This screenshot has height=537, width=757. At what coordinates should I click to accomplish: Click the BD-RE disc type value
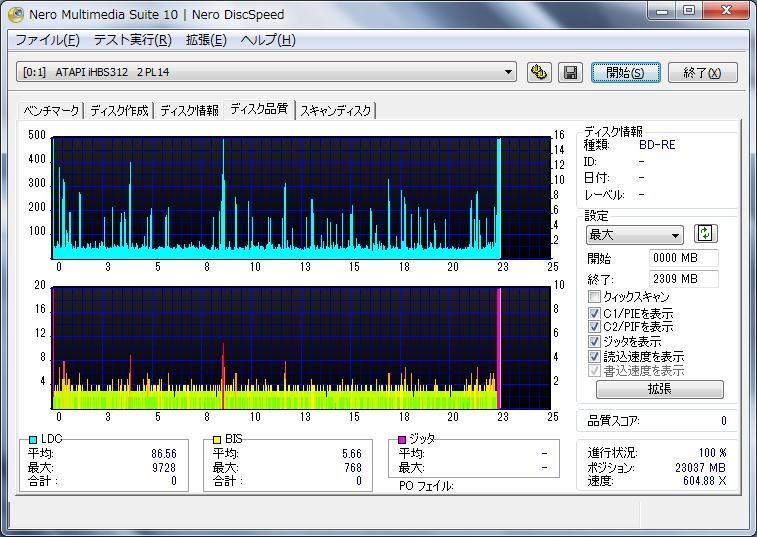point(657,145)
